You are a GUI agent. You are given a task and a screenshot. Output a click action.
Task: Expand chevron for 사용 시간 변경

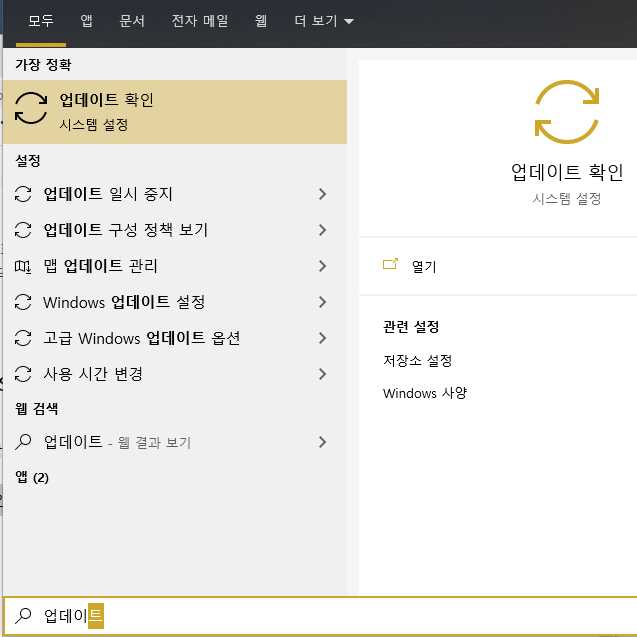coord(323,374)
